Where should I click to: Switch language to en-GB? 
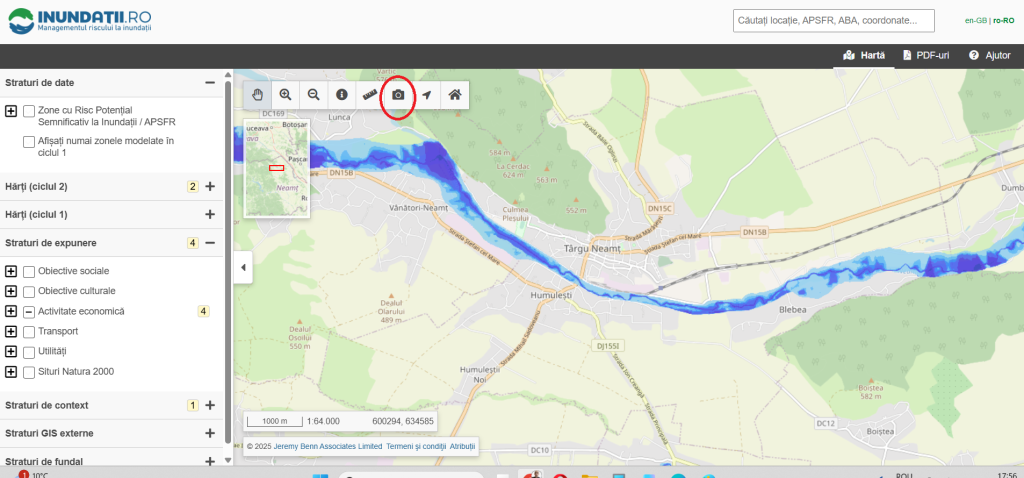tap(974, 20)
